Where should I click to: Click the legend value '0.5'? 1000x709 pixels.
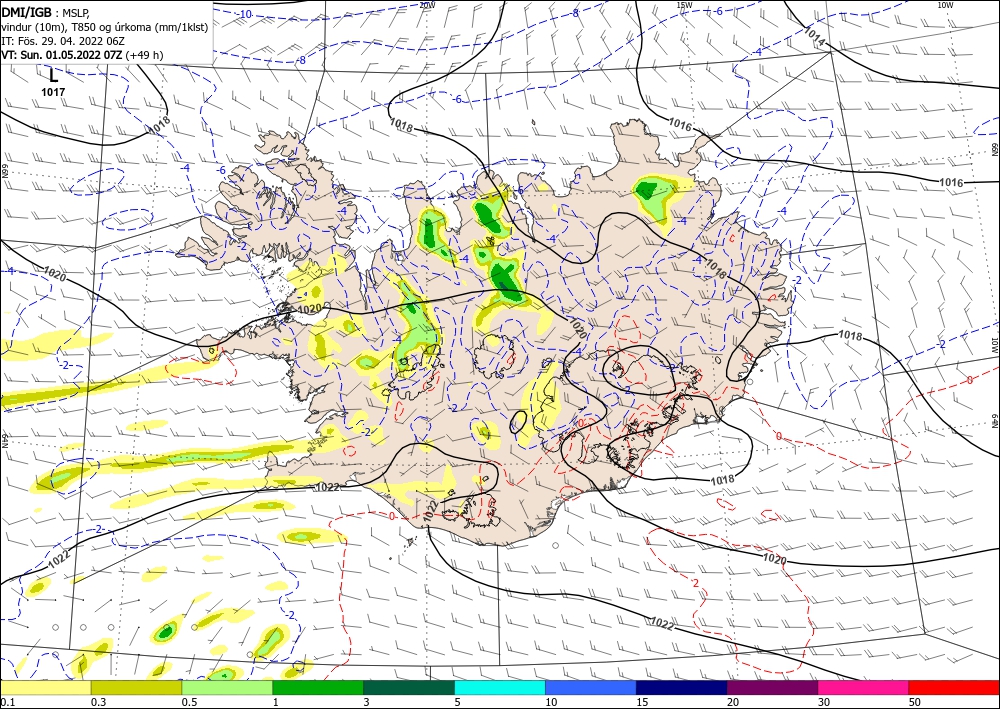189,702
